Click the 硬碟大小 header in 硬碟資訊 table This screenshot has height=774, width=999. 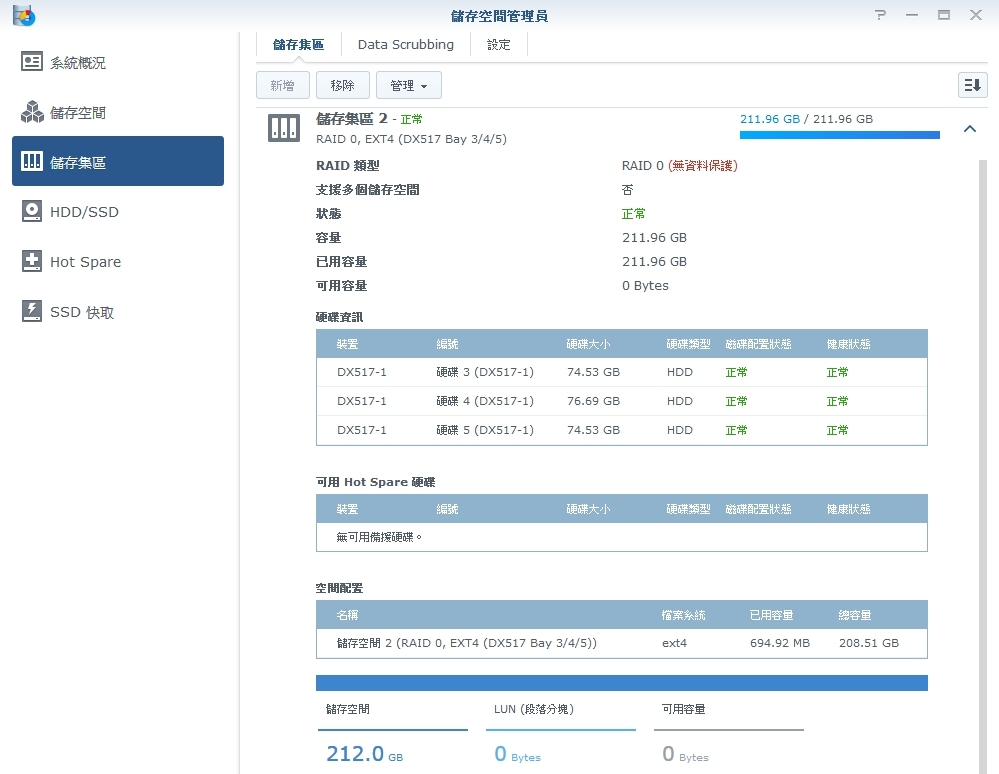pyautogui.click(x=588, y=344)
